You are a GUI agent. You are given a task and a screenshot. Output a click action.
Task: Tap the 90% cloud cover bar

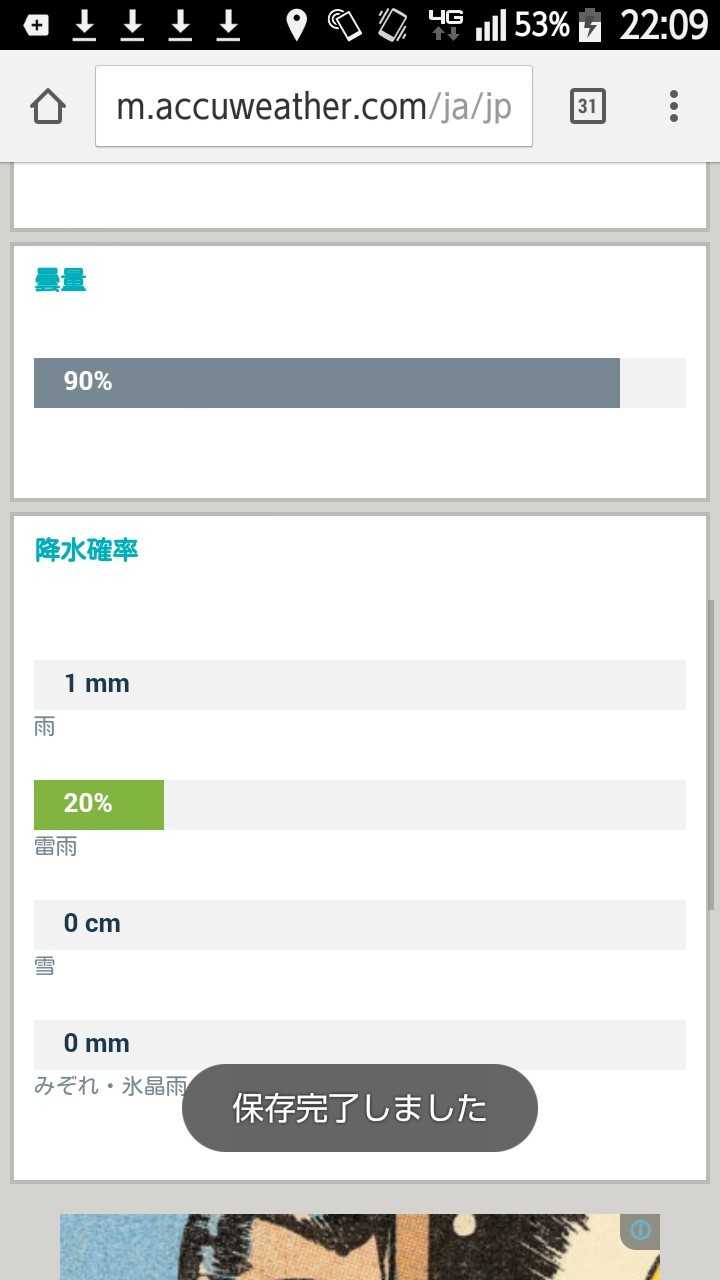pos(327,383)
